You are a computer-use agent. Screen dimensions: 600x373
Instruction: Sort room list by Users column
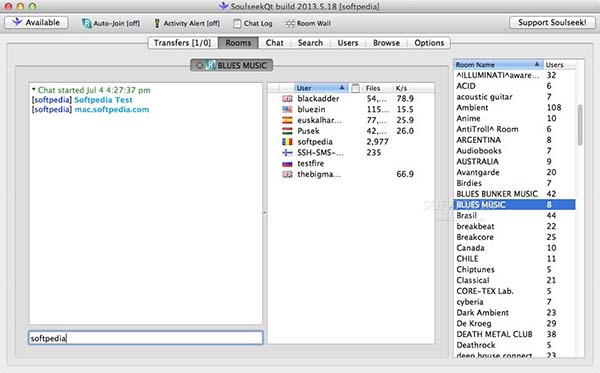click(559, 65)
